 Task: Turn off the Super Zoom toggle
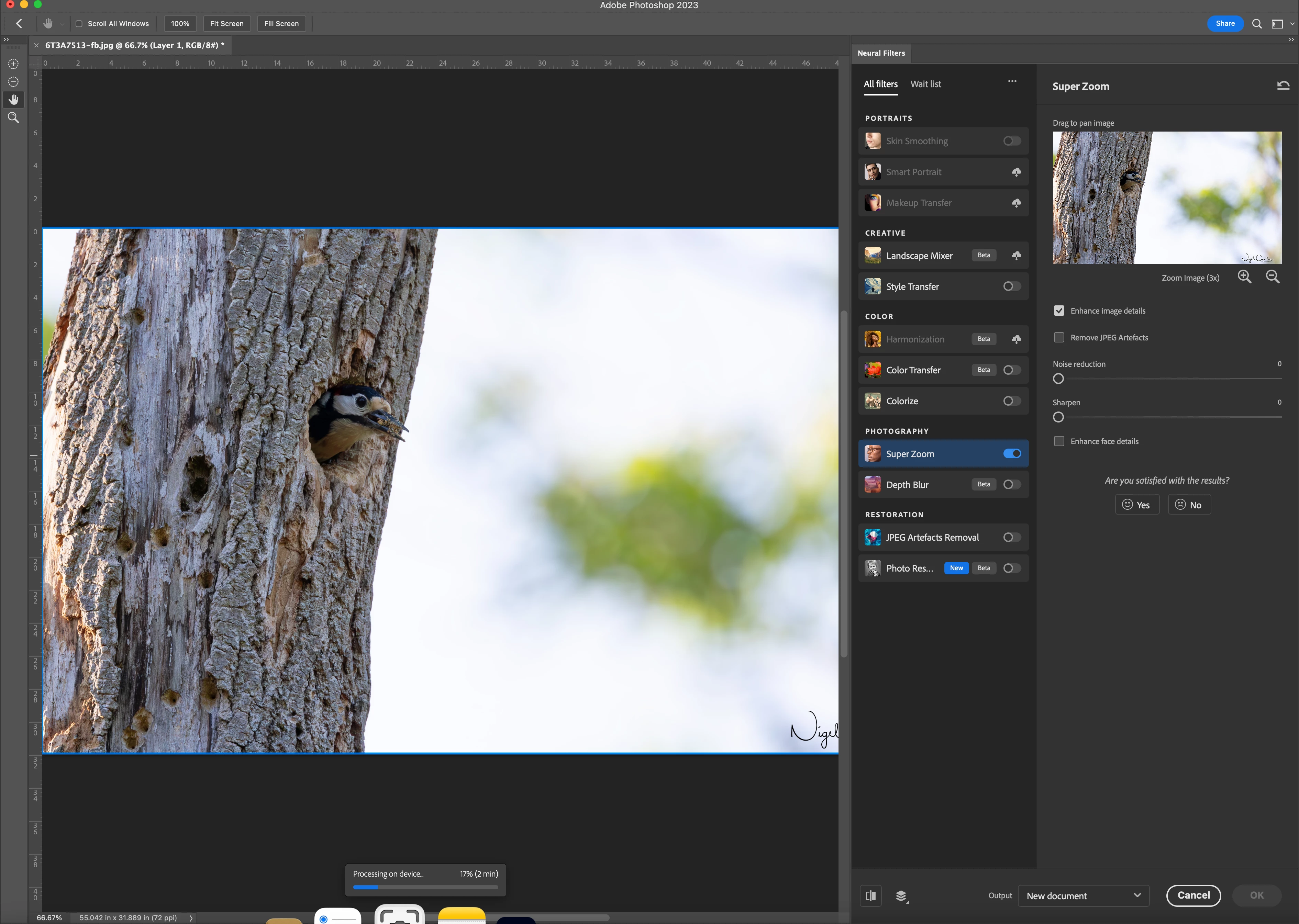coord(1011,453)
